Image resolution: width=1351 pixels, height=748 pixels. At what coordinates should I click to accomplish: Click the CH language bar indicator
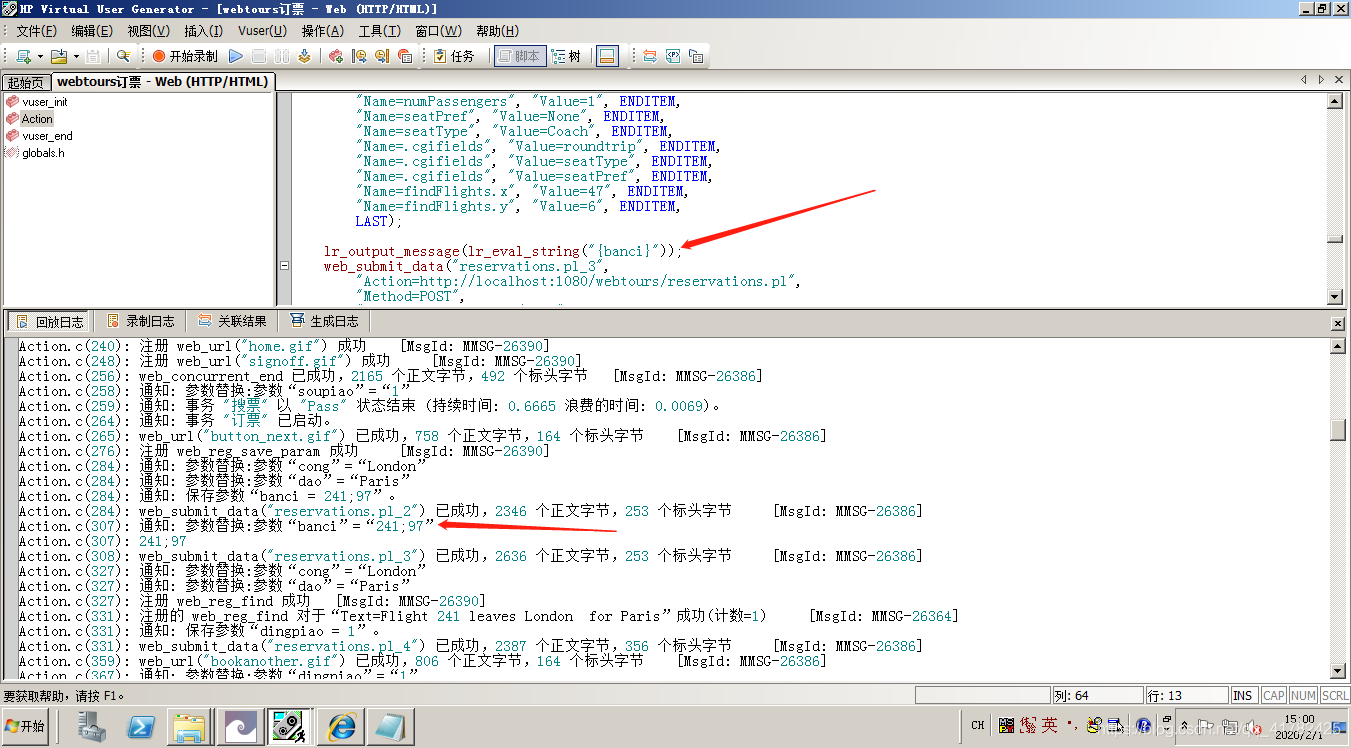pos(978,726)
